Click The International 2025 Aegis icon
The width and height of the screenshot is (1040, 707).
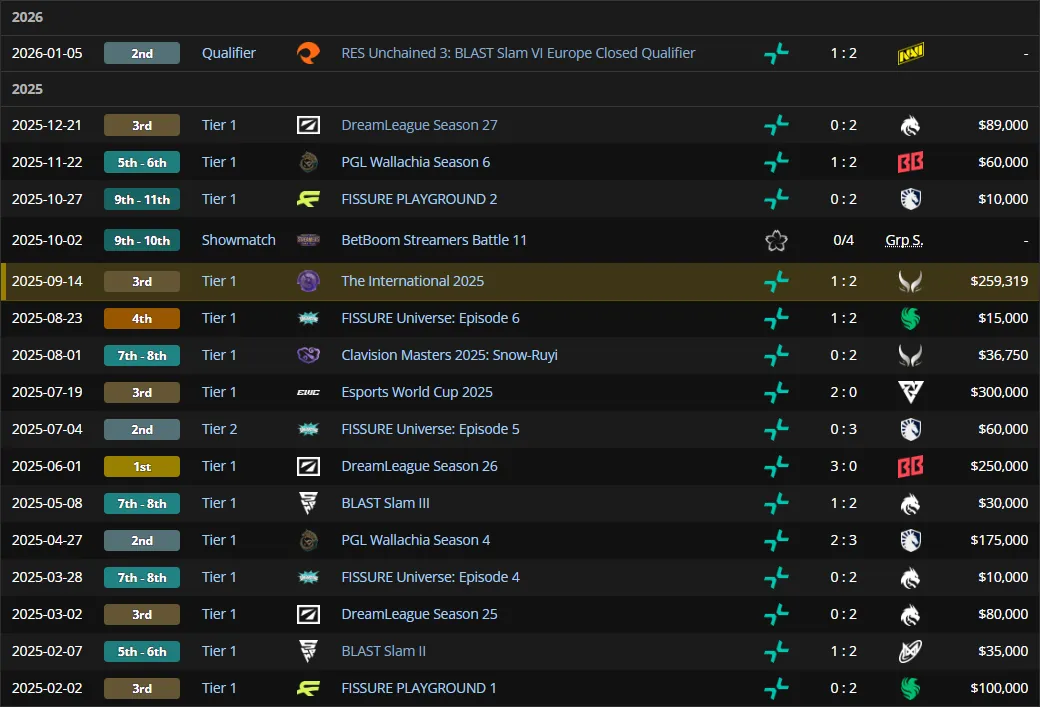[308, 281]
